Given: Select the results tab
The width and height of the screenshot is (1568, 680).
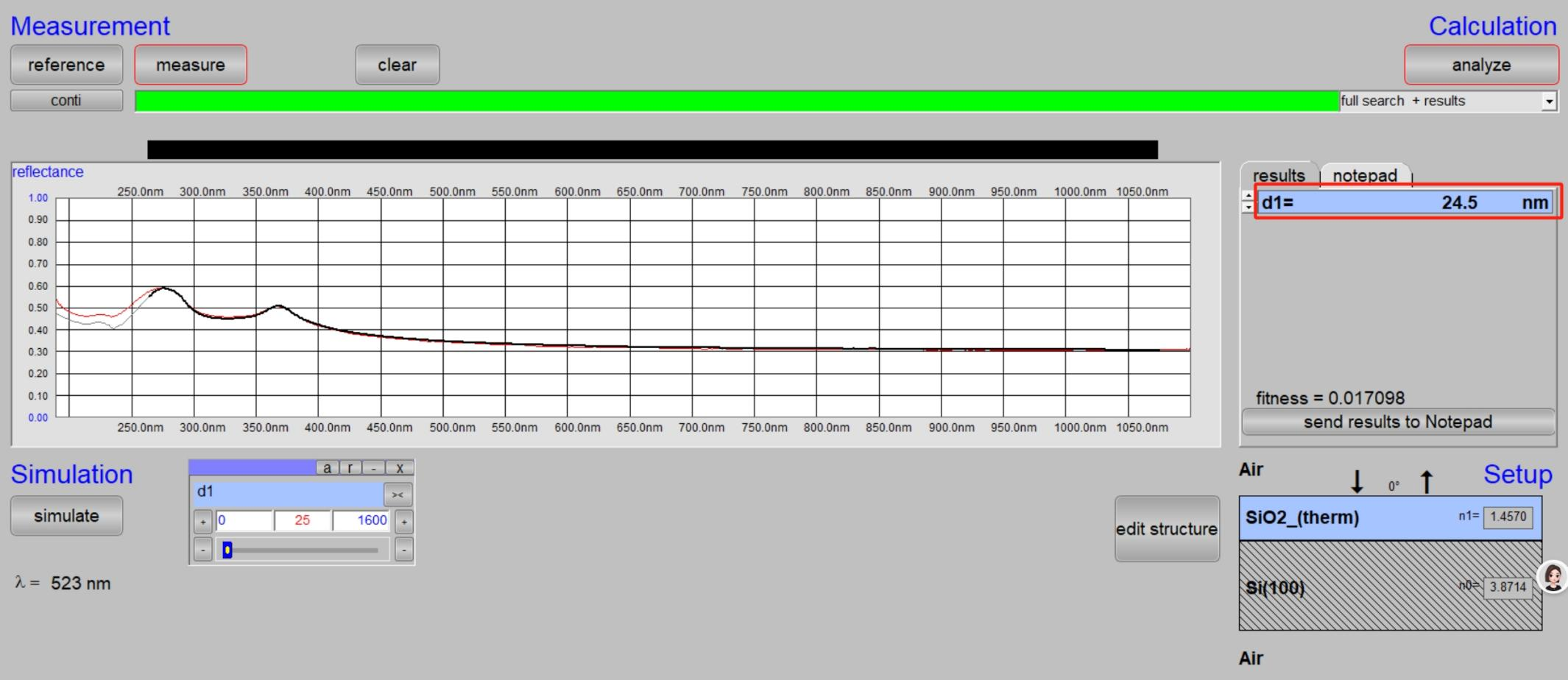Looking at the screenshot, I should point(1278,175).
